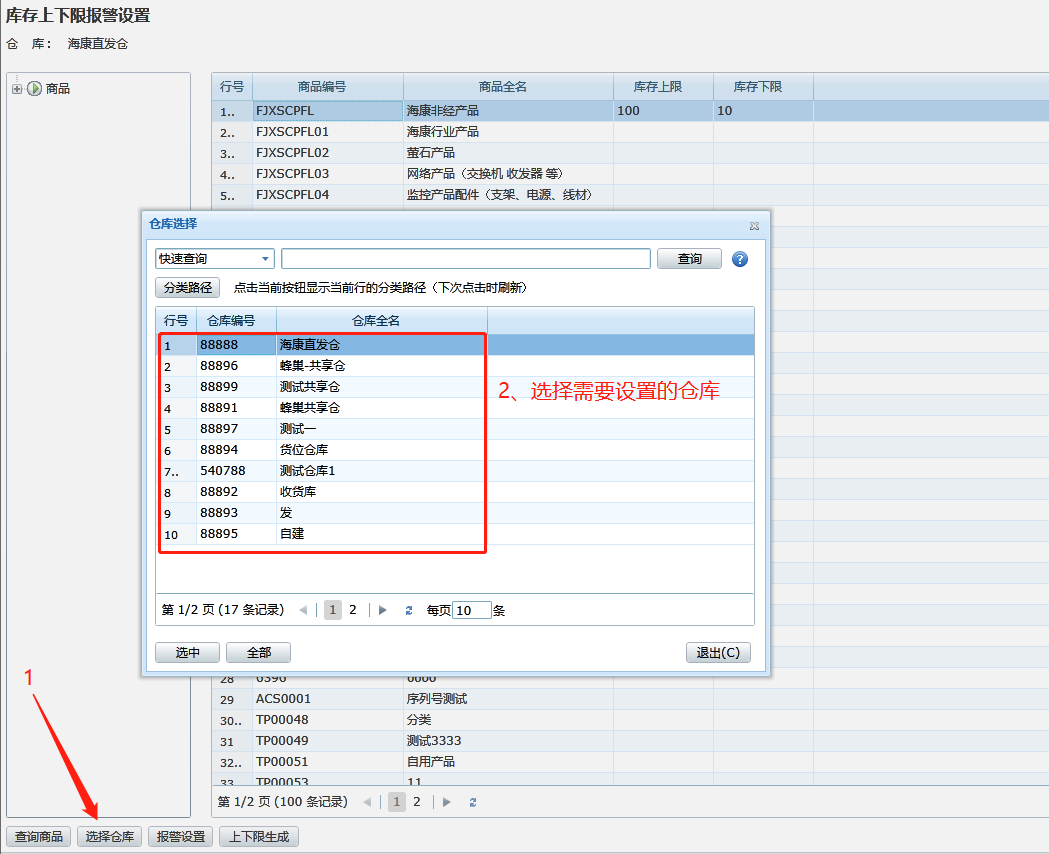Viewport: 1049px width, 854px height.
Task: Click the 报警设置 button
Action: click(x=181, y=837)
